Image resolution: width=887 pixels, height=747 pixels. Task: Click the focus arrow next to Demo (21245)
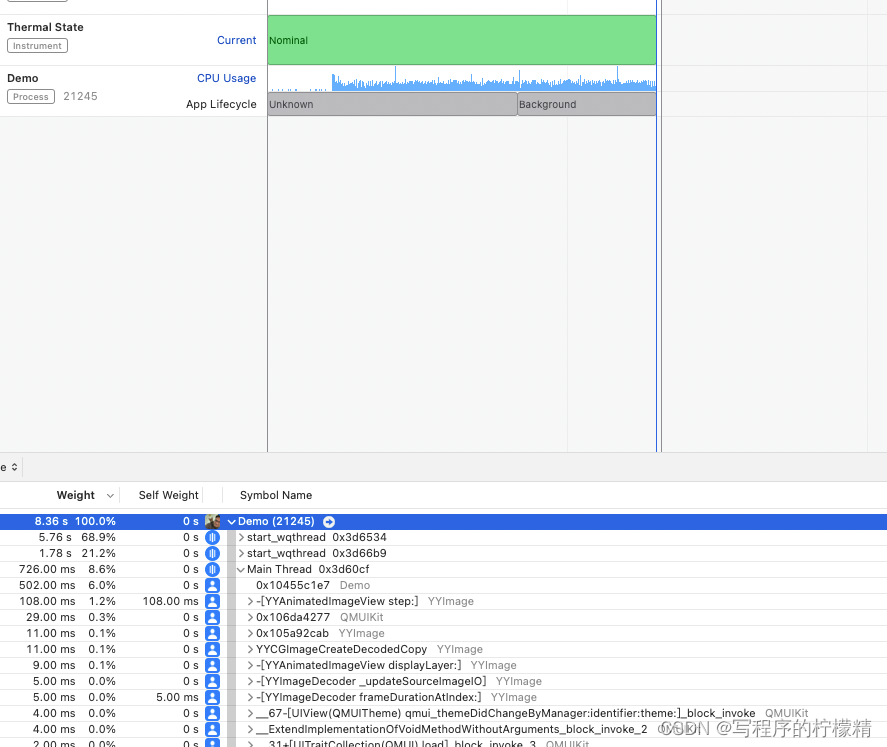329,521
